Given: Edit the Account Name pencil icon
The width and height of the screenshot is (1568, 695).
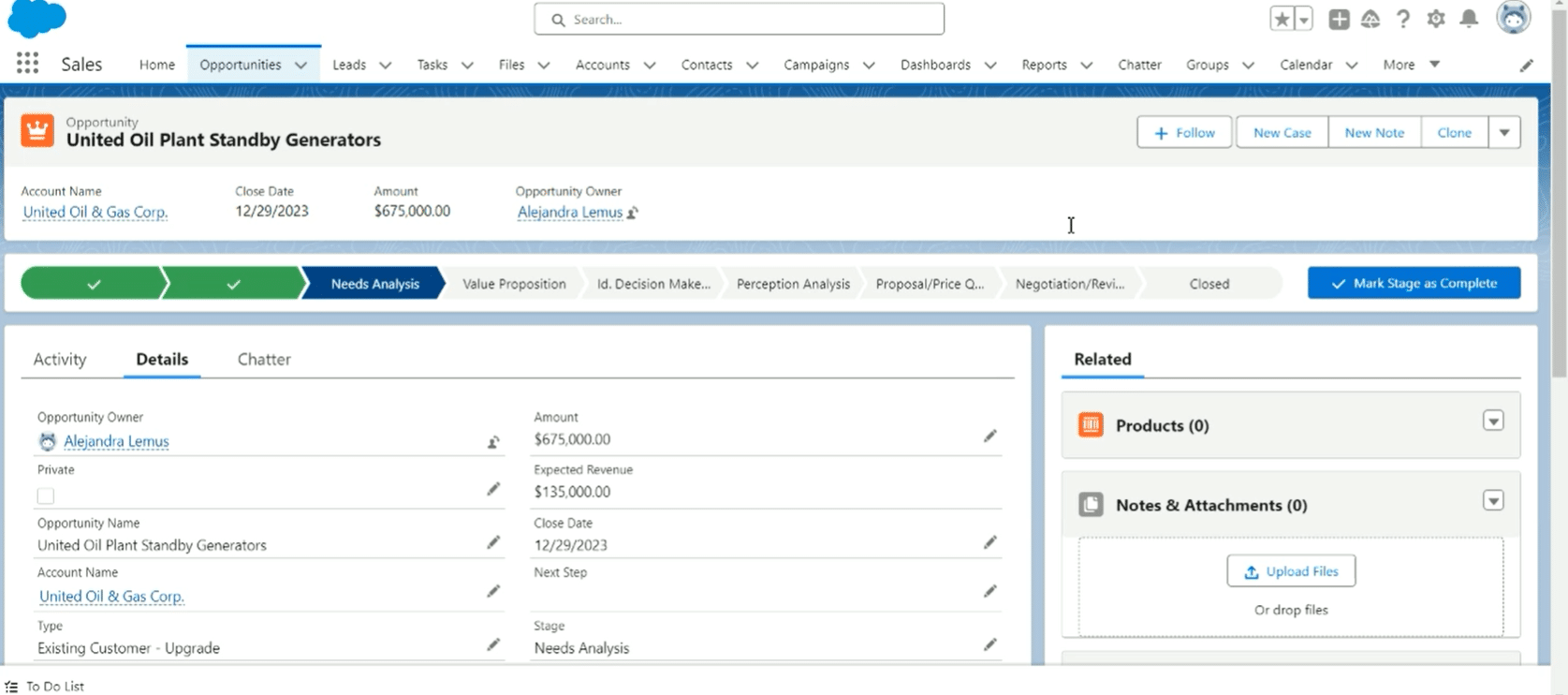Looking at the screenshot, I should pos(493,591).
